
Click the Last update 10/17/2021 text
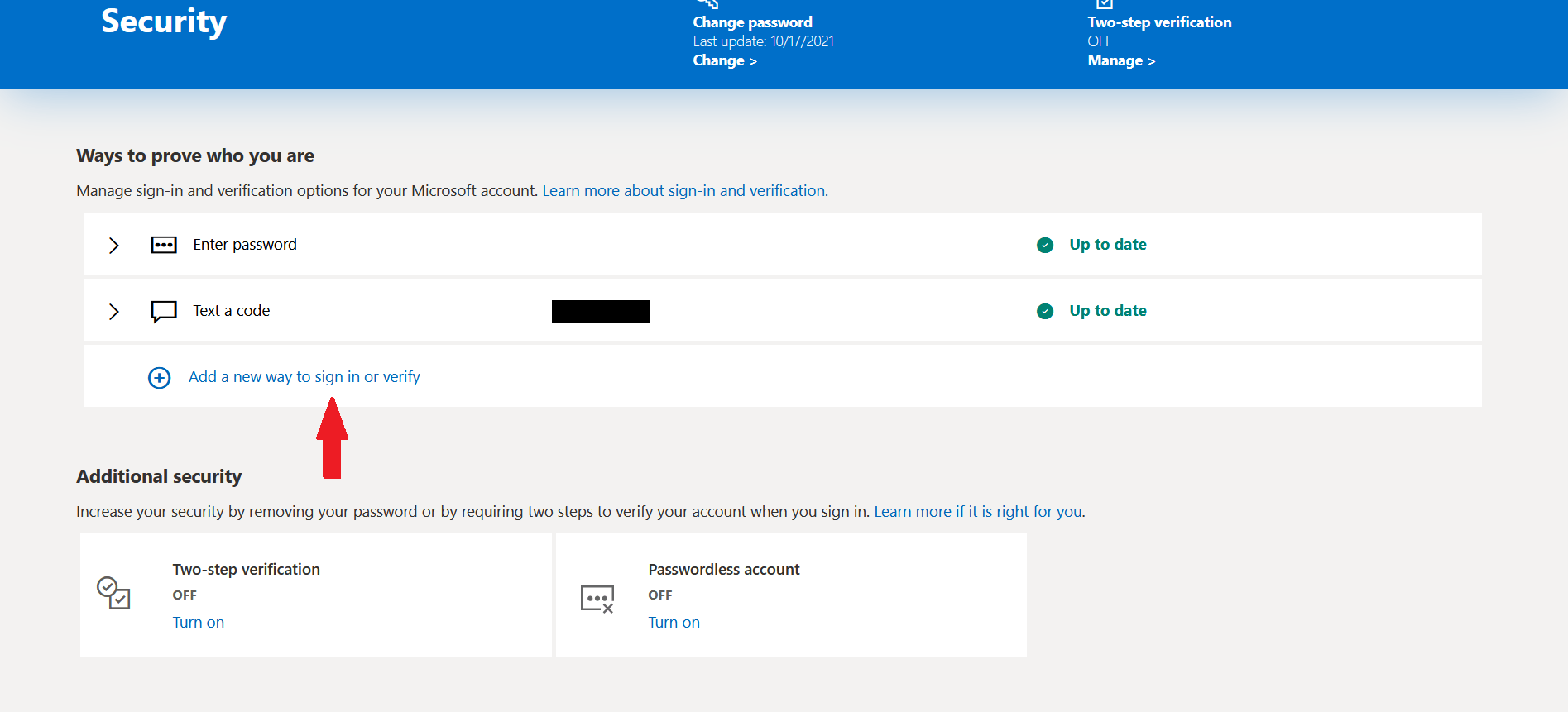tap(763, 41)
